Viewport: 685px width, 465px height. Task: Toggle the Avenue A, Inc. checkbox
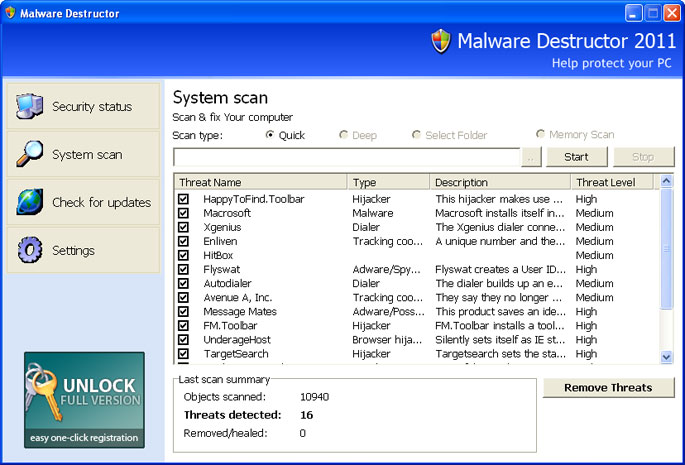[x=183, y=297]
